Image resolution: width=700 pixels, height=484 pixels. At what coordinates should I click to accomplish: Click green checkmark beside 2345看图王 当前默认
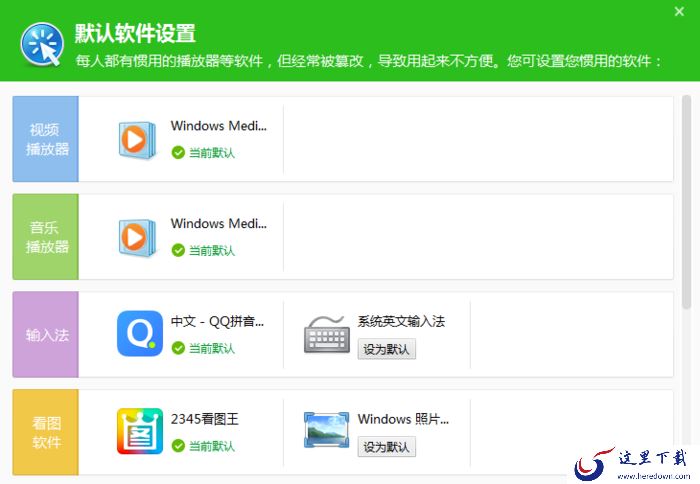tap(178, 446)
